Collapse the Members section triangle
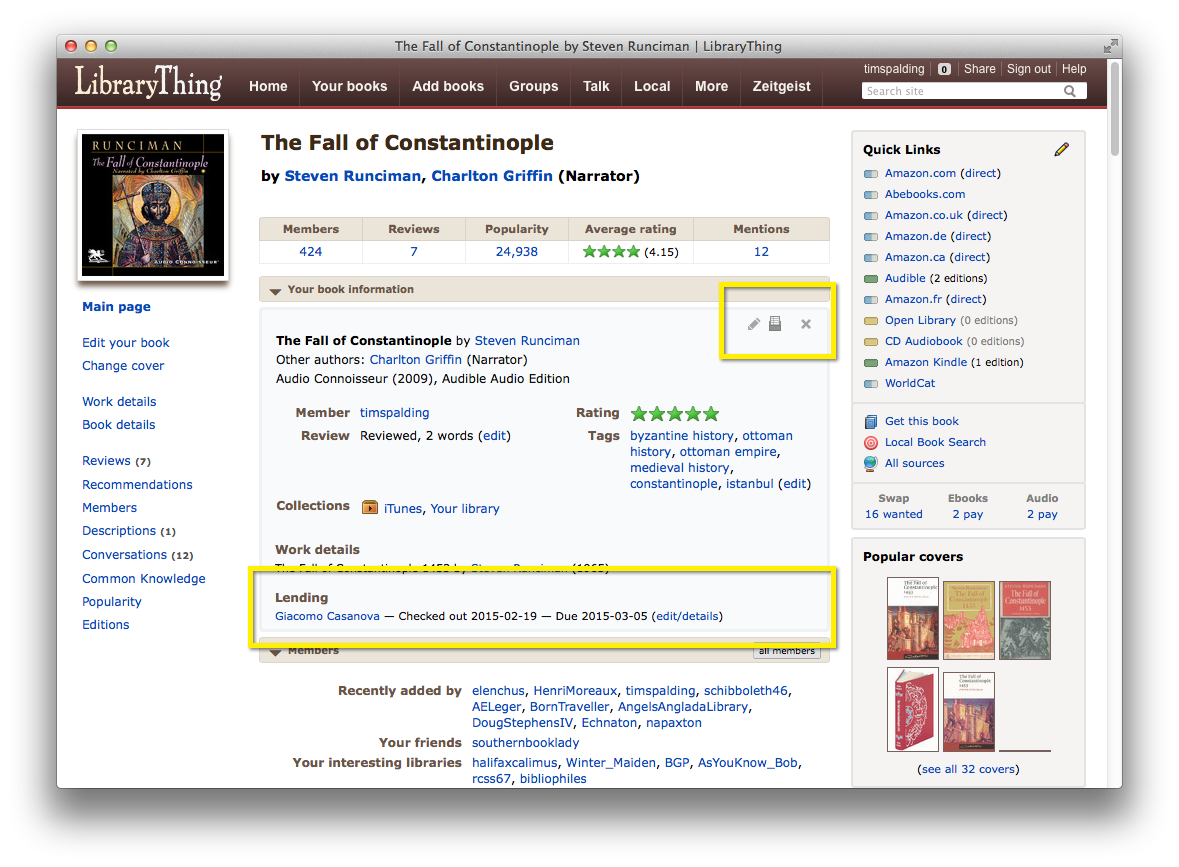1179x867 pixels. coord(275,652)
